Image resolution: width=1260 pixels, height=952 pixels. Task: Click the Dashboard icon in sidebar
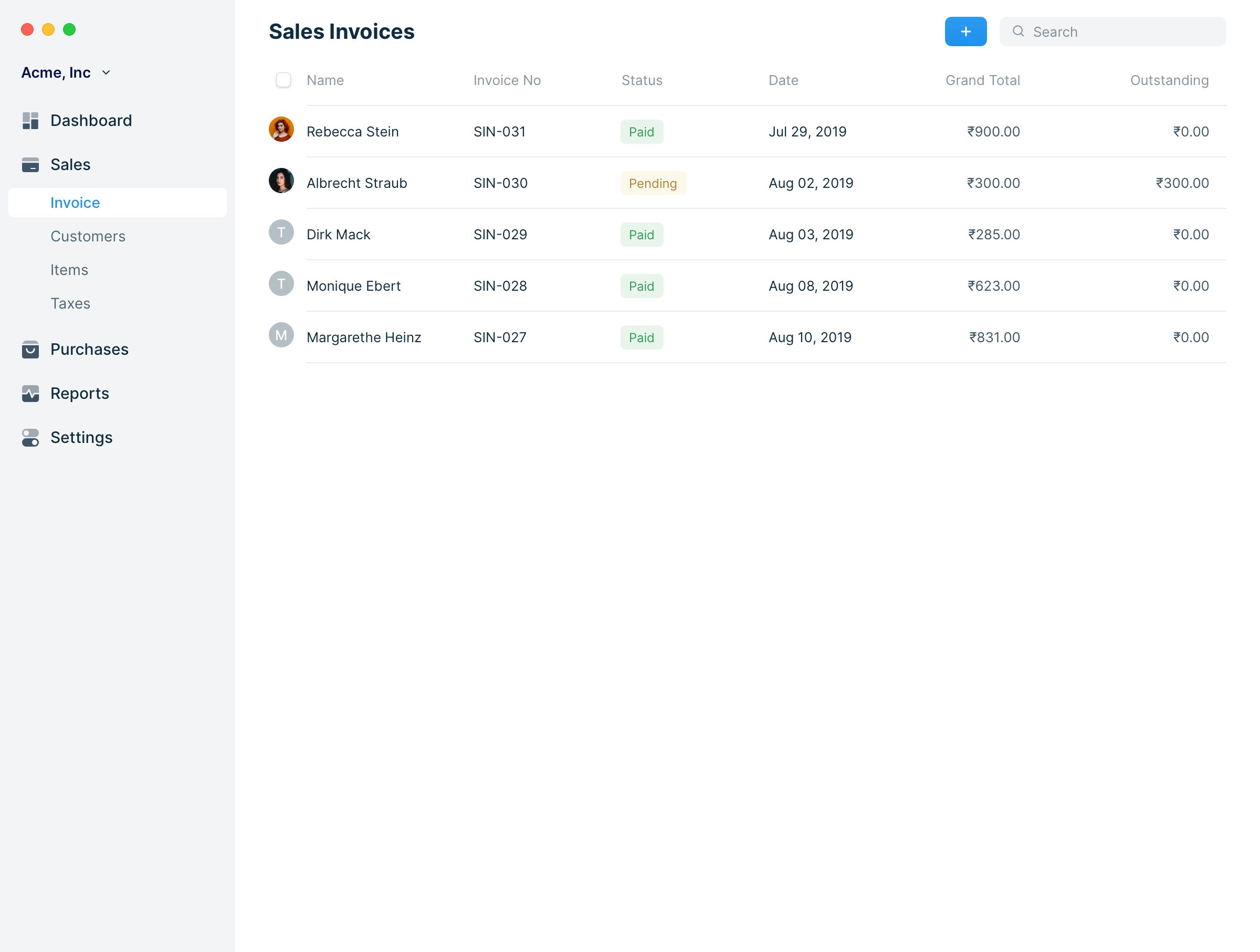30,121
